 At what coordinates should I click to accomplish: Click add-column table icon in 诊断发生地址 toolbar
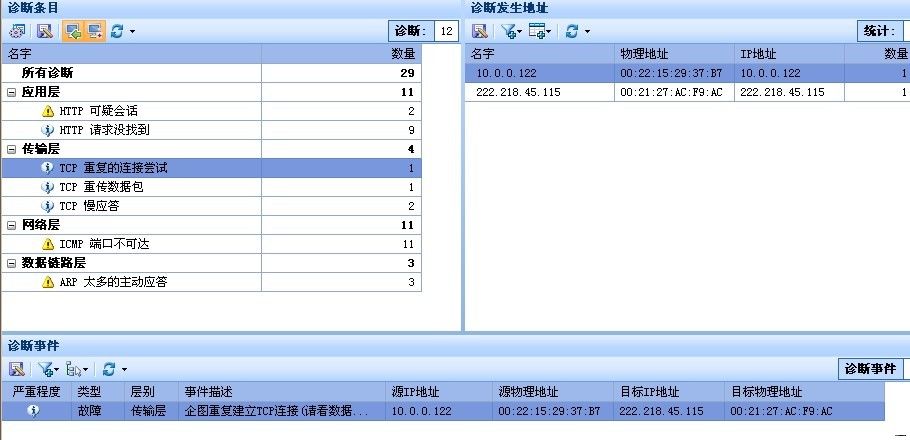point(537,31)
